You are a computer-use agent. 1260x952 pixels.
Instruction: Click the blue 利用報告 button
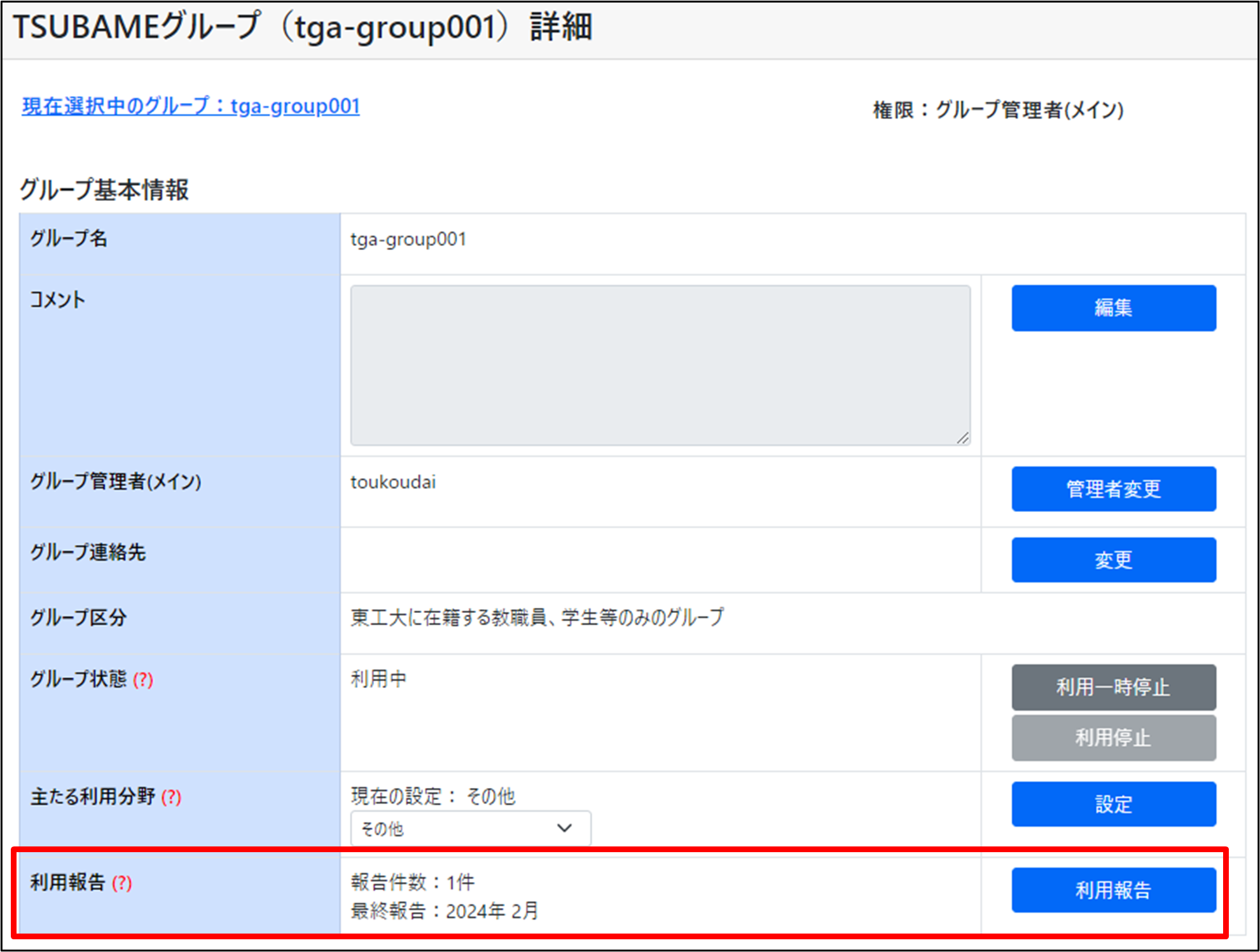coord(1113,890)
